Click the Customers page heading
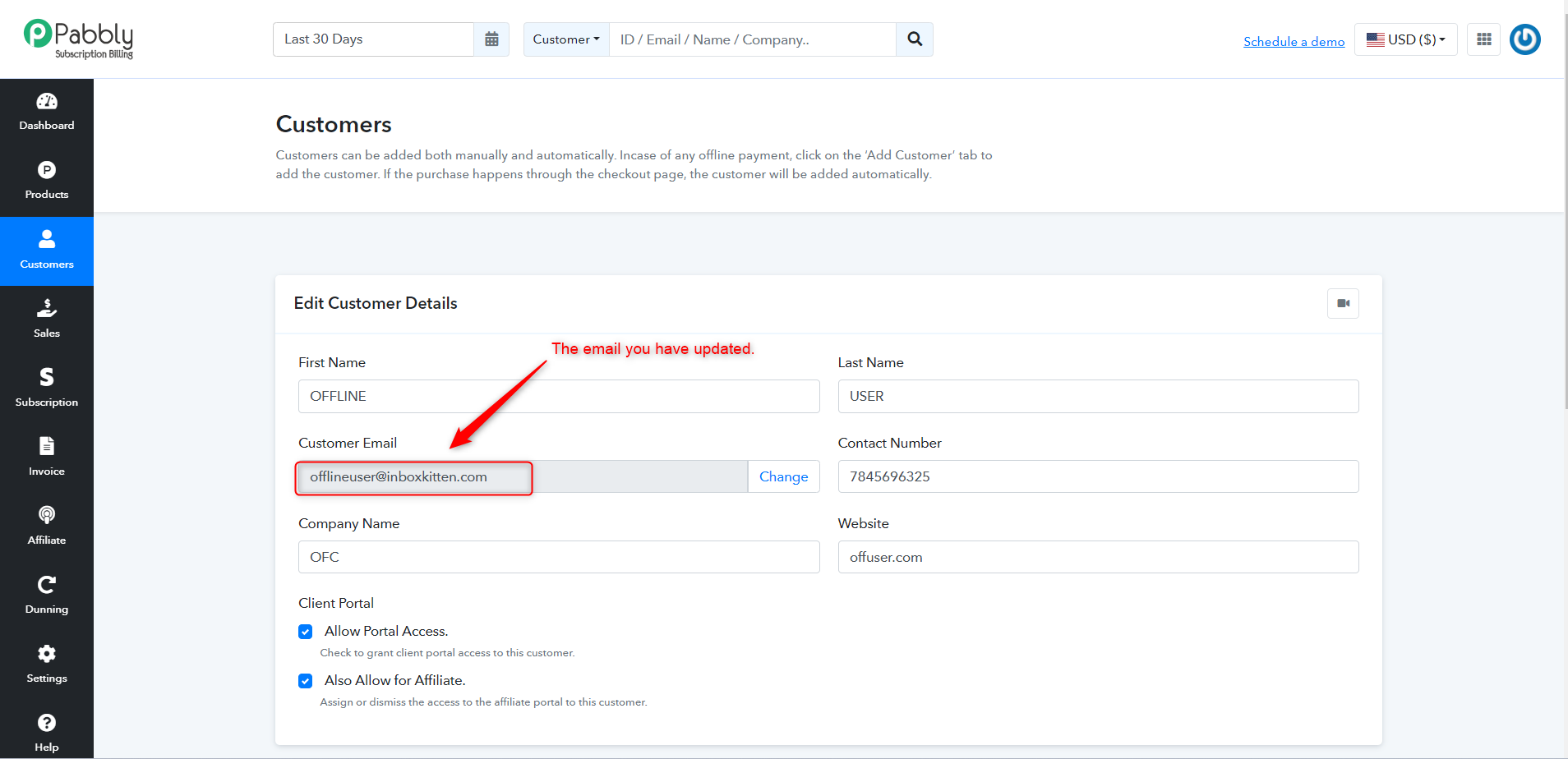 334,124
